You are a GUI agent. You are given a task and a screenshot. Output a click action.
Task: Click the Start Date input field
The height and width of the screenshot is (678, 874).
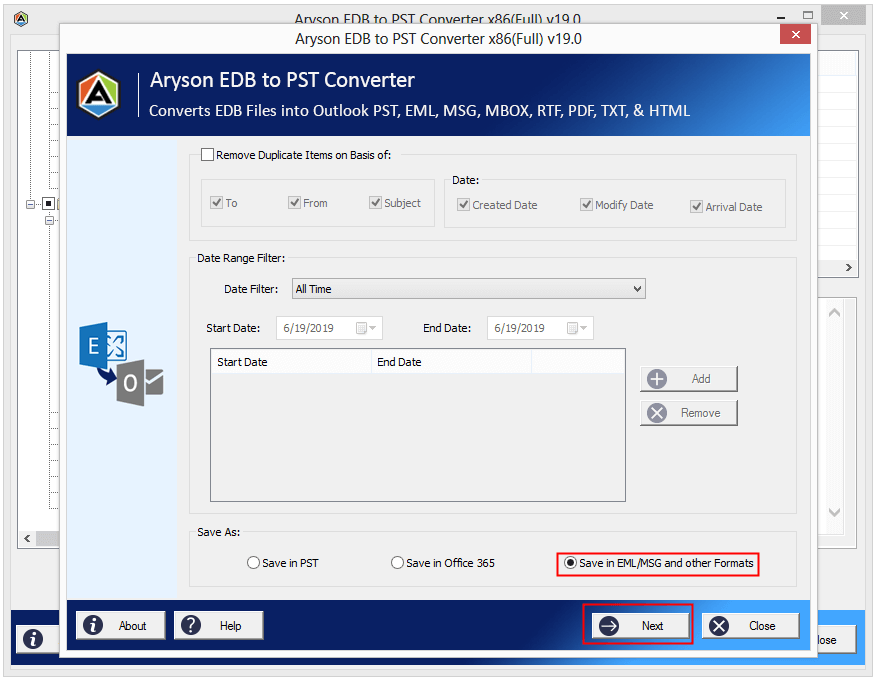329,328
